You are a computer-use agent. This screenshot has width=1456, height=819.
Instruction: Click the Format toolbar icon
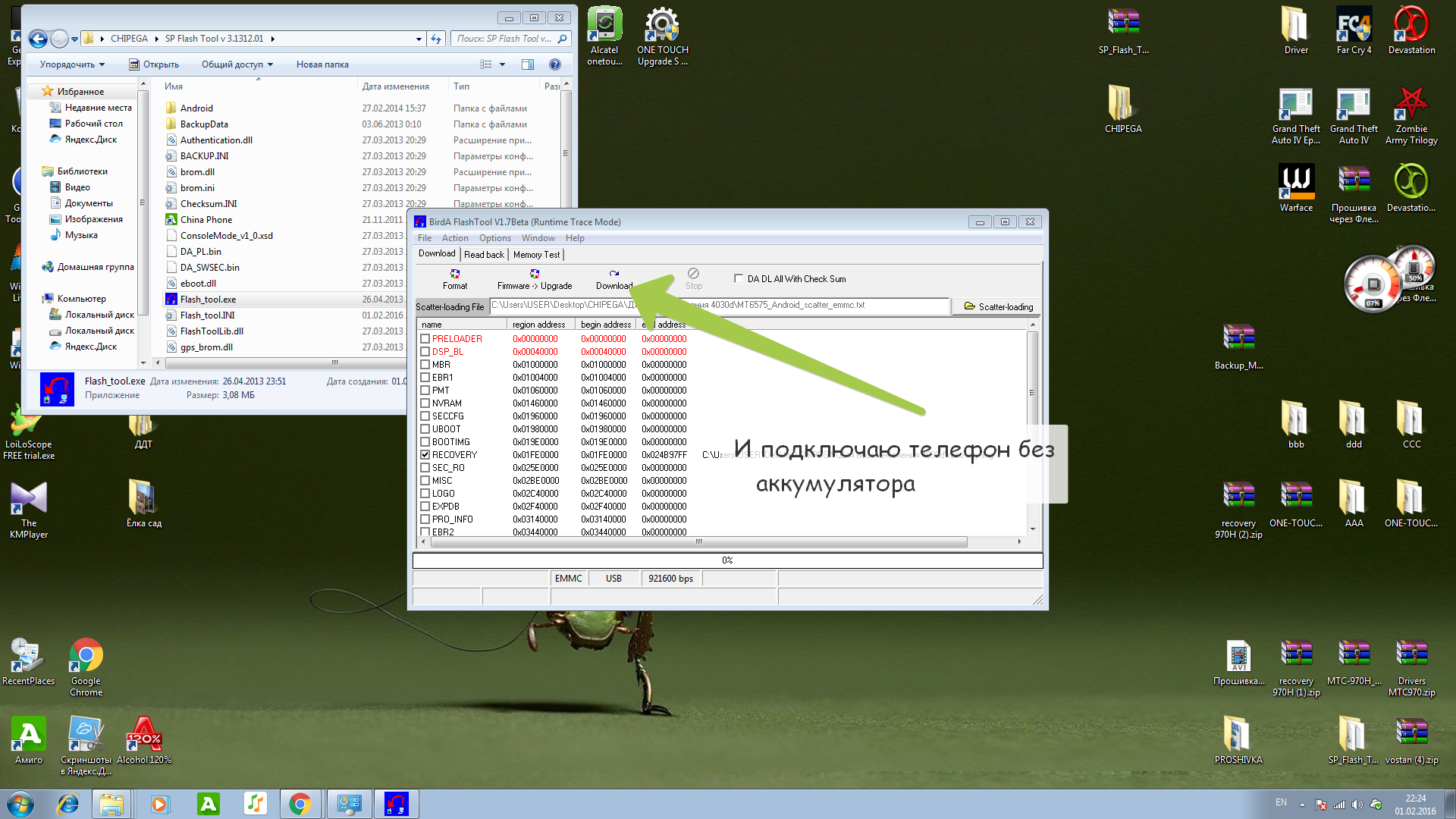click(455, 278)
